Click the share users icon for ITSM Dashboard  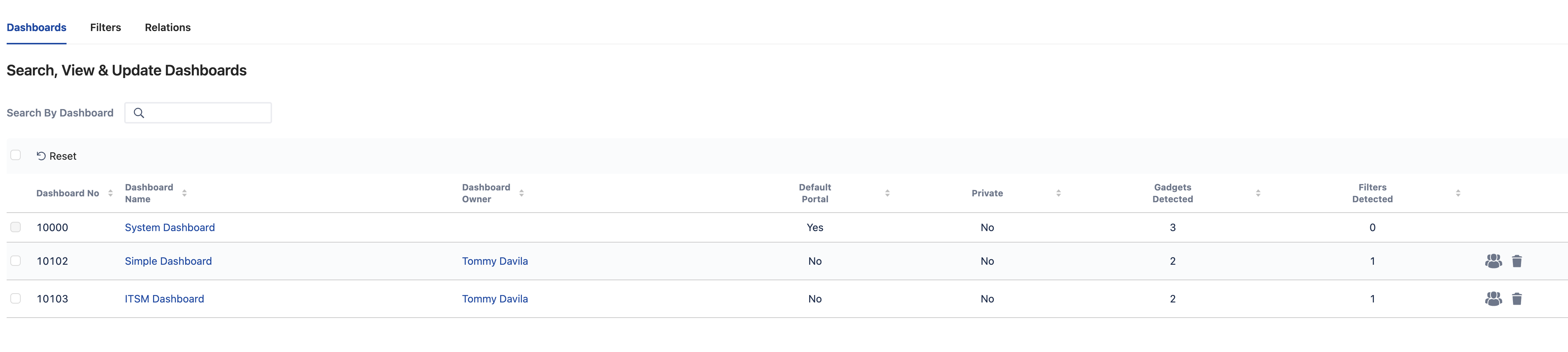click(1493, 299)
